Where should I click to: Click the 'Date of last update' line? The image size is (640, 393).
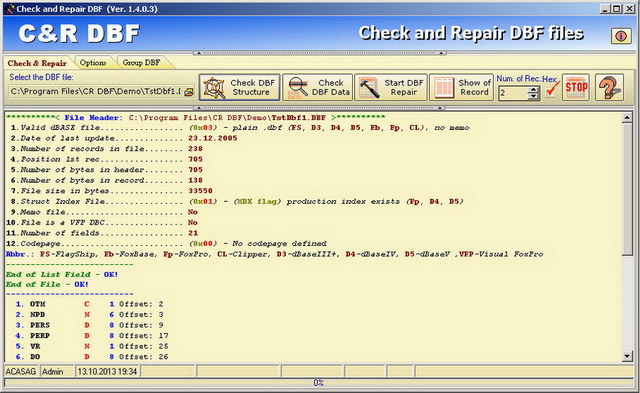124,138
